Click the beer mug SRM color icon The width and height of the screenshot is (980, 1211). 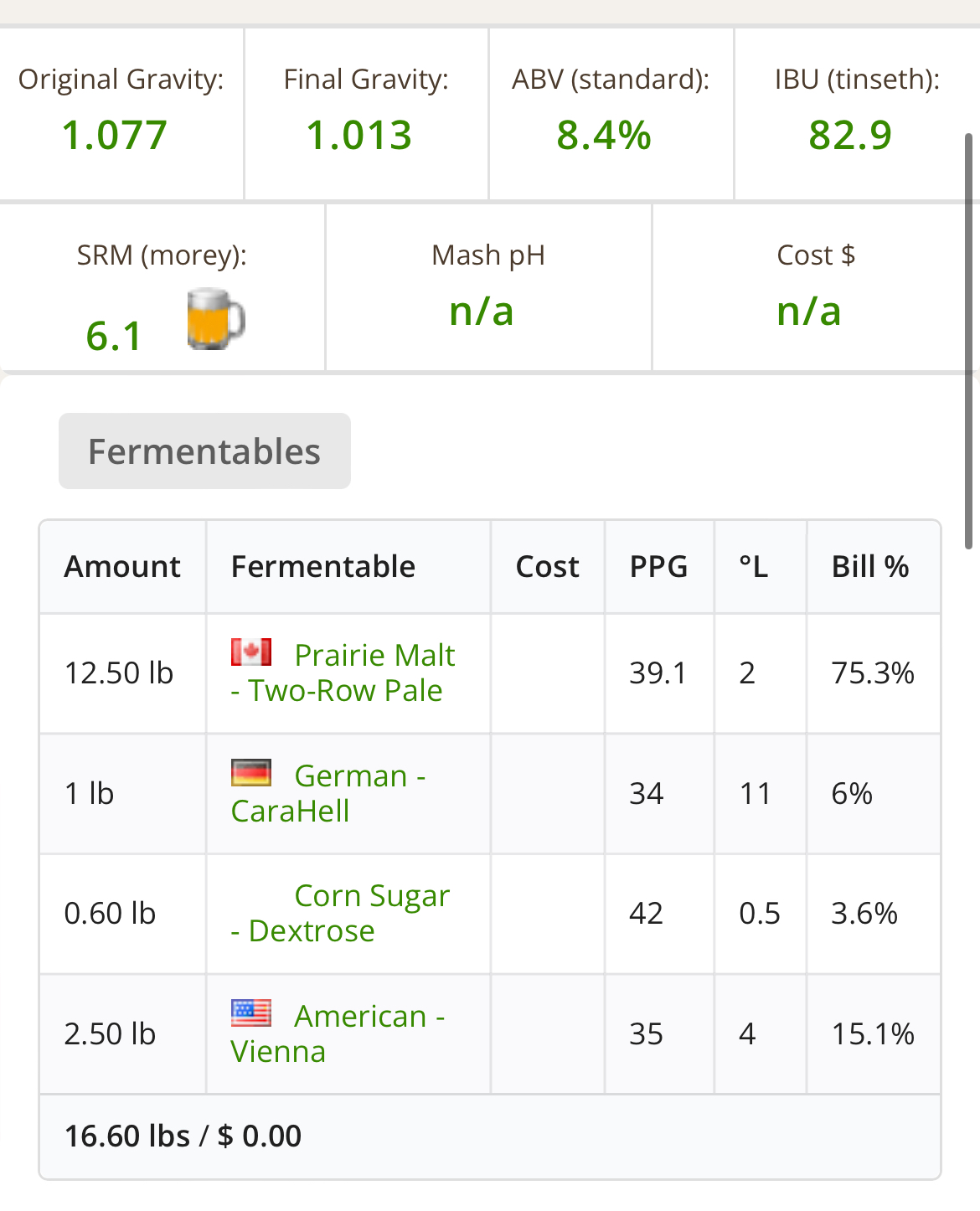point(215,319)
